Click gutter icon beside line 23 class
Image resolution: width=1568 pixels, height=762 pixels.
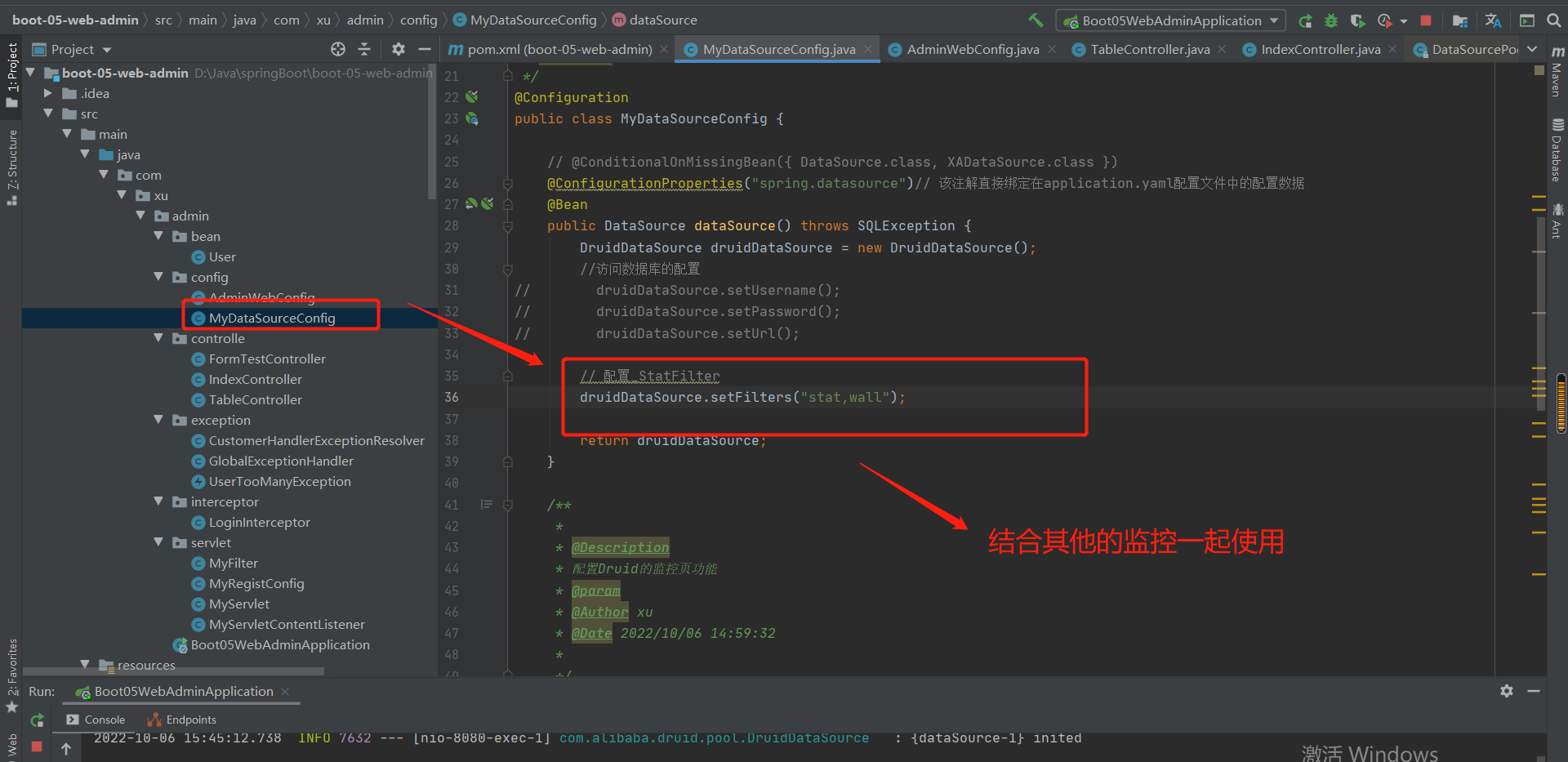pyautogui.click(x=472, y=118)
